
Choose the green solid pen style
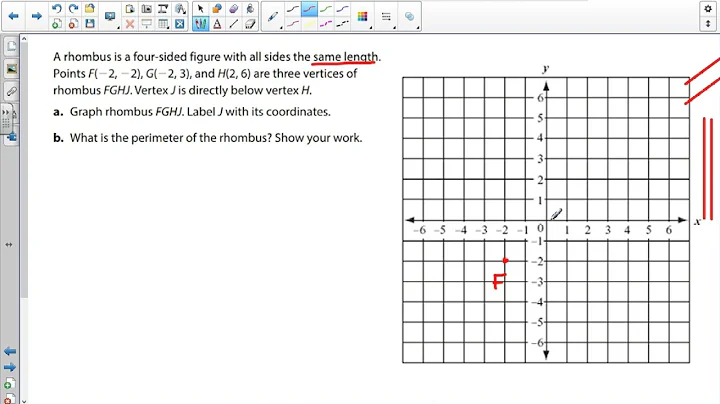coord(326,9)
